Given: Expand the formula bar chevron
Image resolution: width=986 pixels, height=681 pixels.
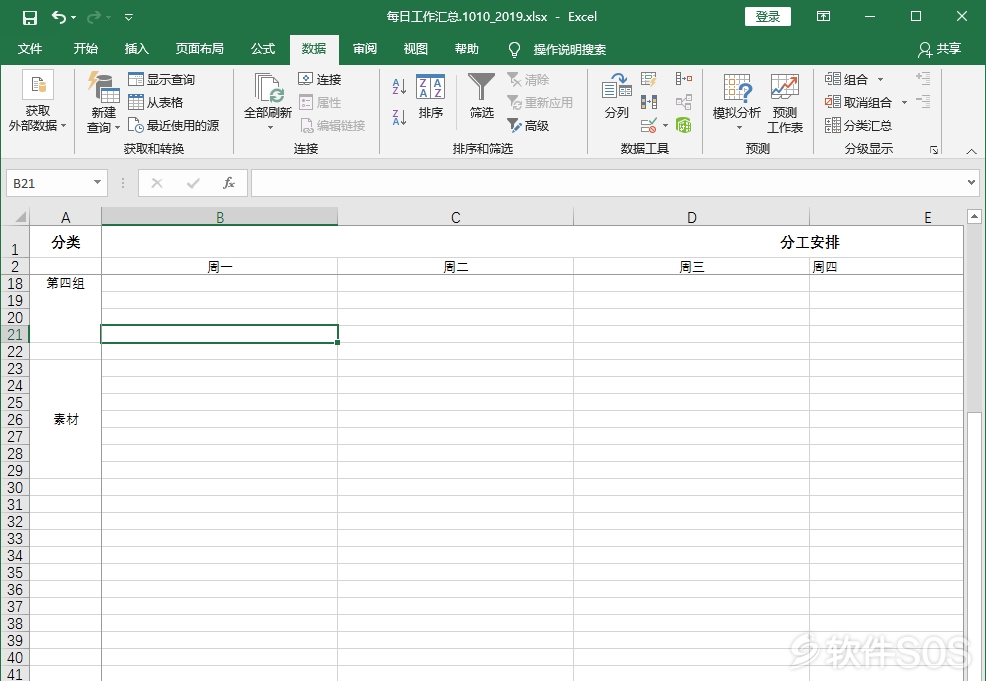Looking at the screenshot, I should (x=972, y=182).
